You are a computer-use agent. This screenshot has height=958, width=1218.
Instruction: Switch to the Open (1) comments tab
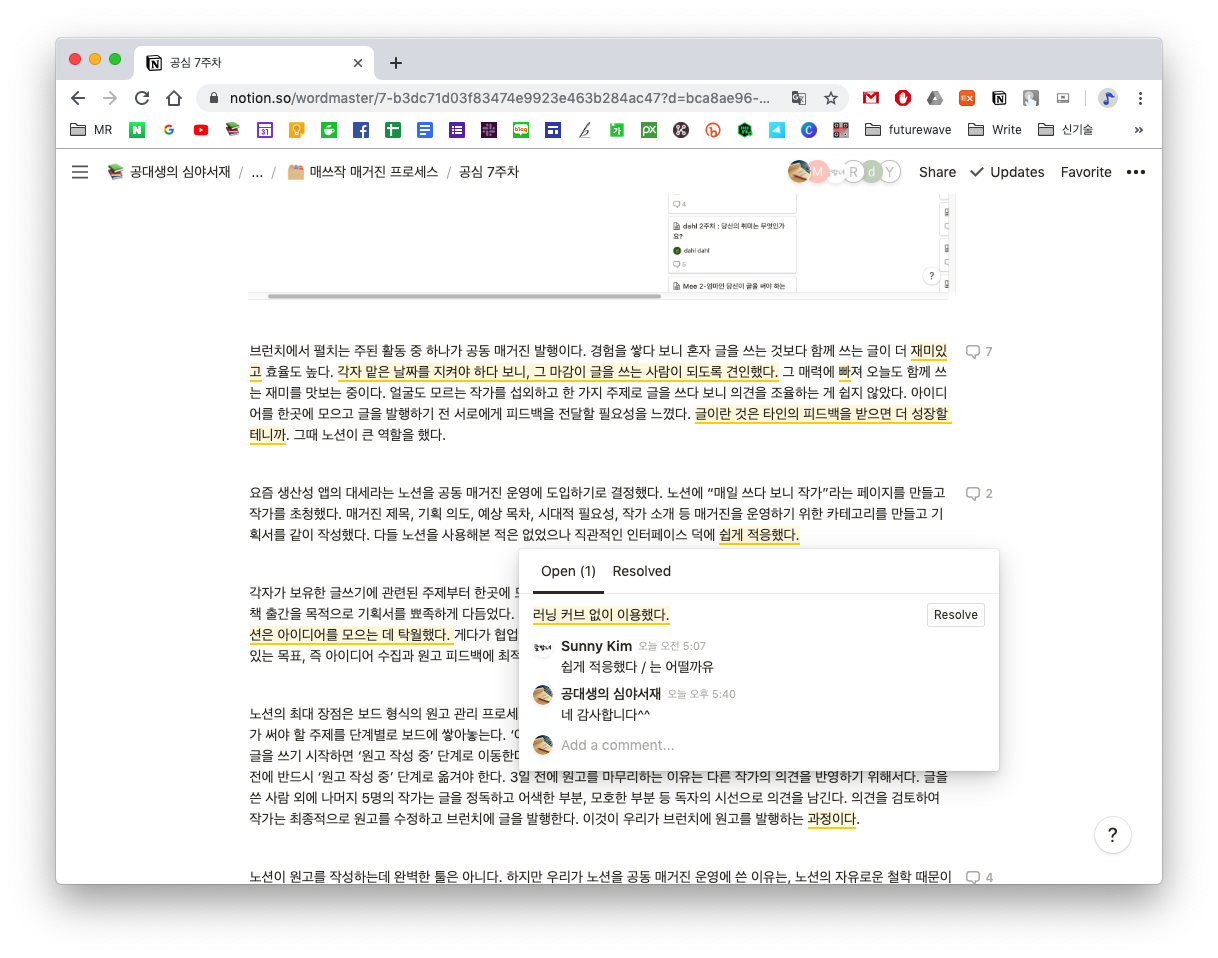(568, 571)
